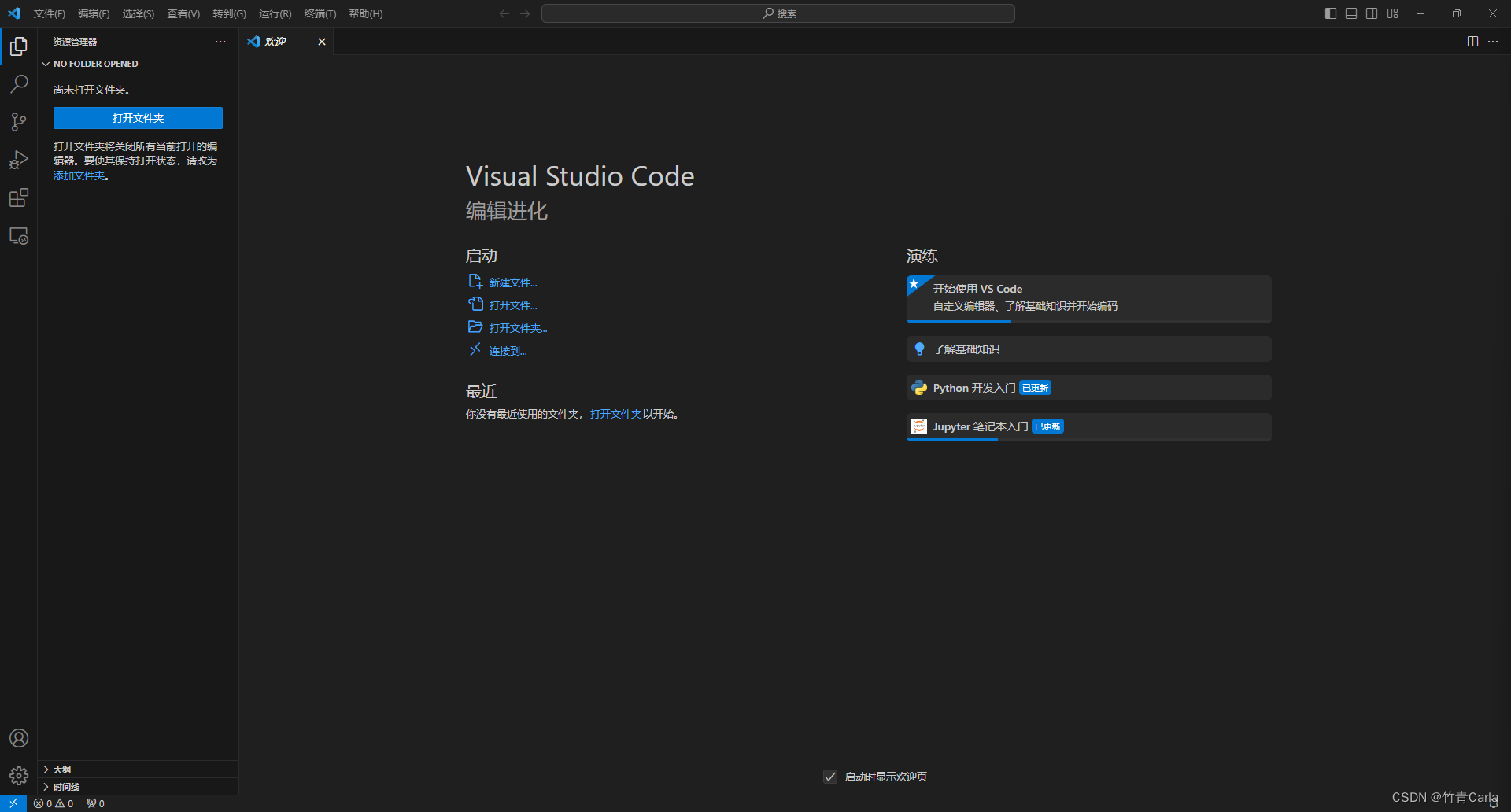
Task: Click the VS Code logo in title bar
Action: pos(14,13)
